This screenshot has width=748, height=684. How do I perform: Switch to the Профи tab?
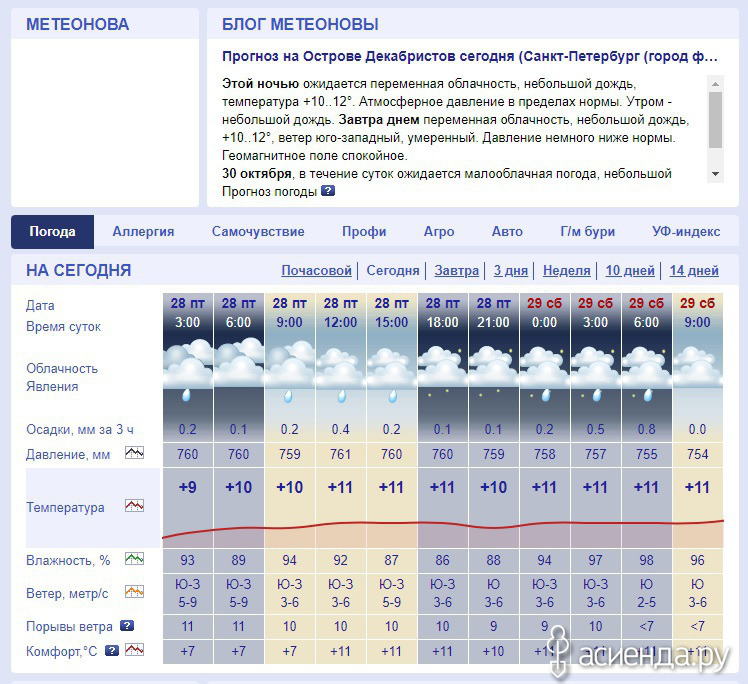tap(364, 231)
